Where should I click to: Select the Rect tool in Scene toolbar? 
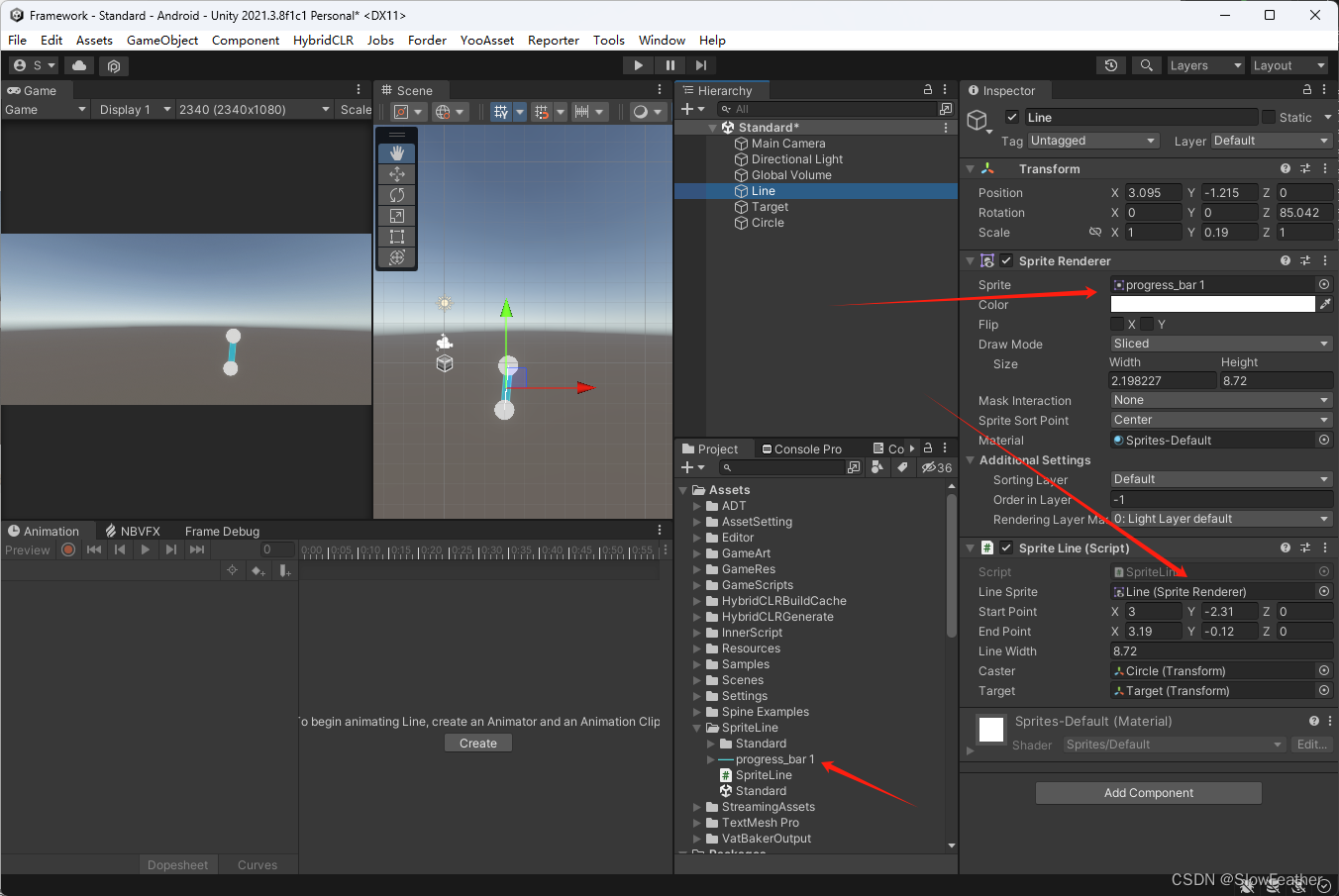[397, 237]
